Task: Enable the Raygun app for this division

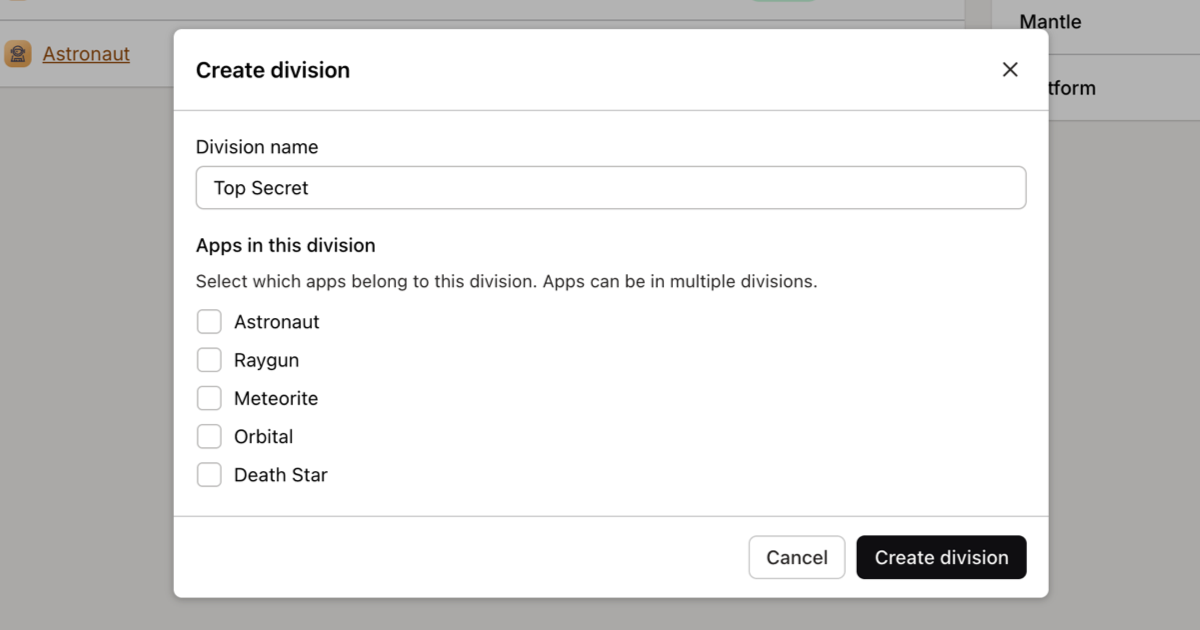Action: (209, 359)
